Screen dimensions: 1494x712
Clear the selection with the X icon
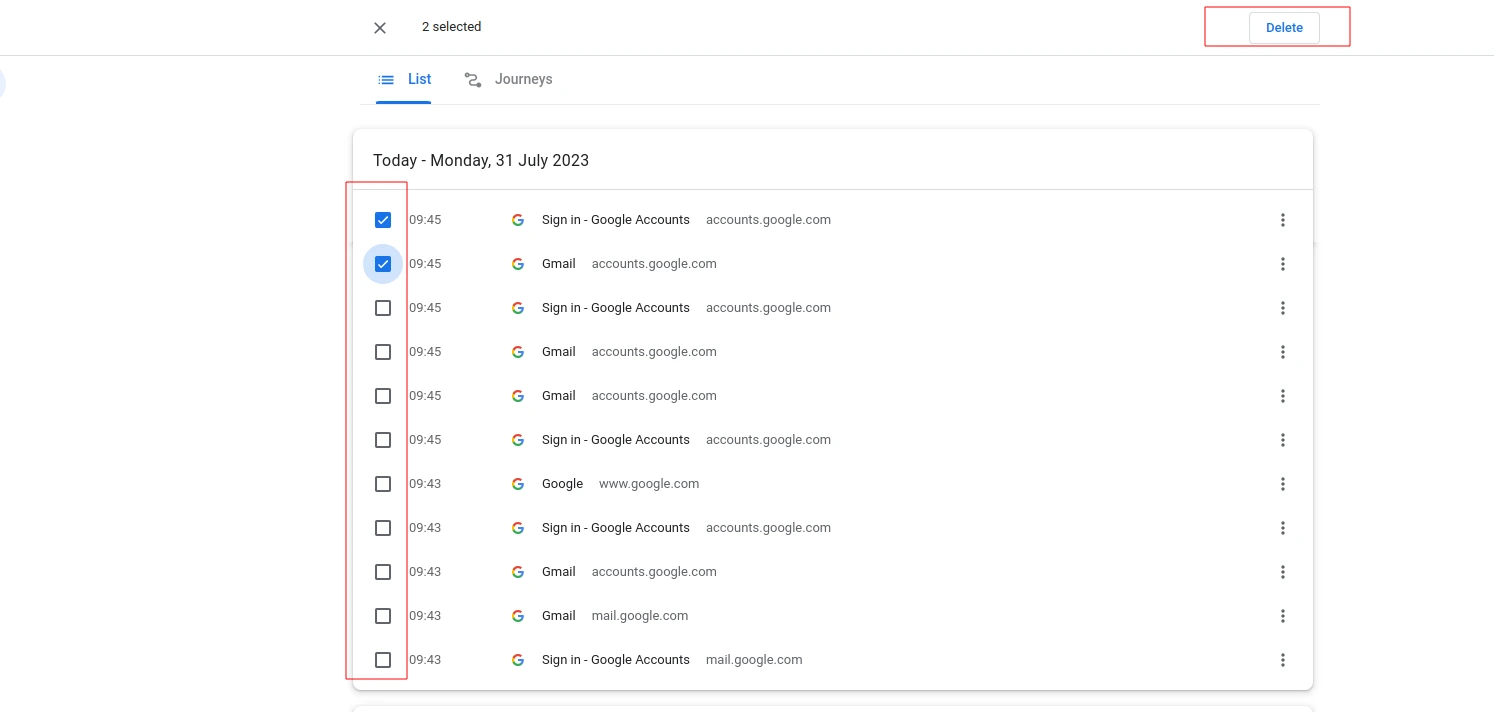pos(380,28)
